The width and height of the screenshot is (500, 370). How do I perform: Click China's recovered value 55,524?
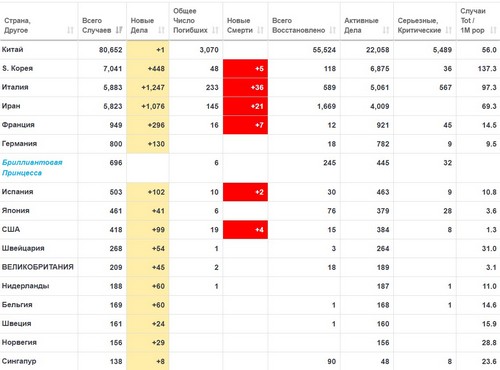[324, 50]
